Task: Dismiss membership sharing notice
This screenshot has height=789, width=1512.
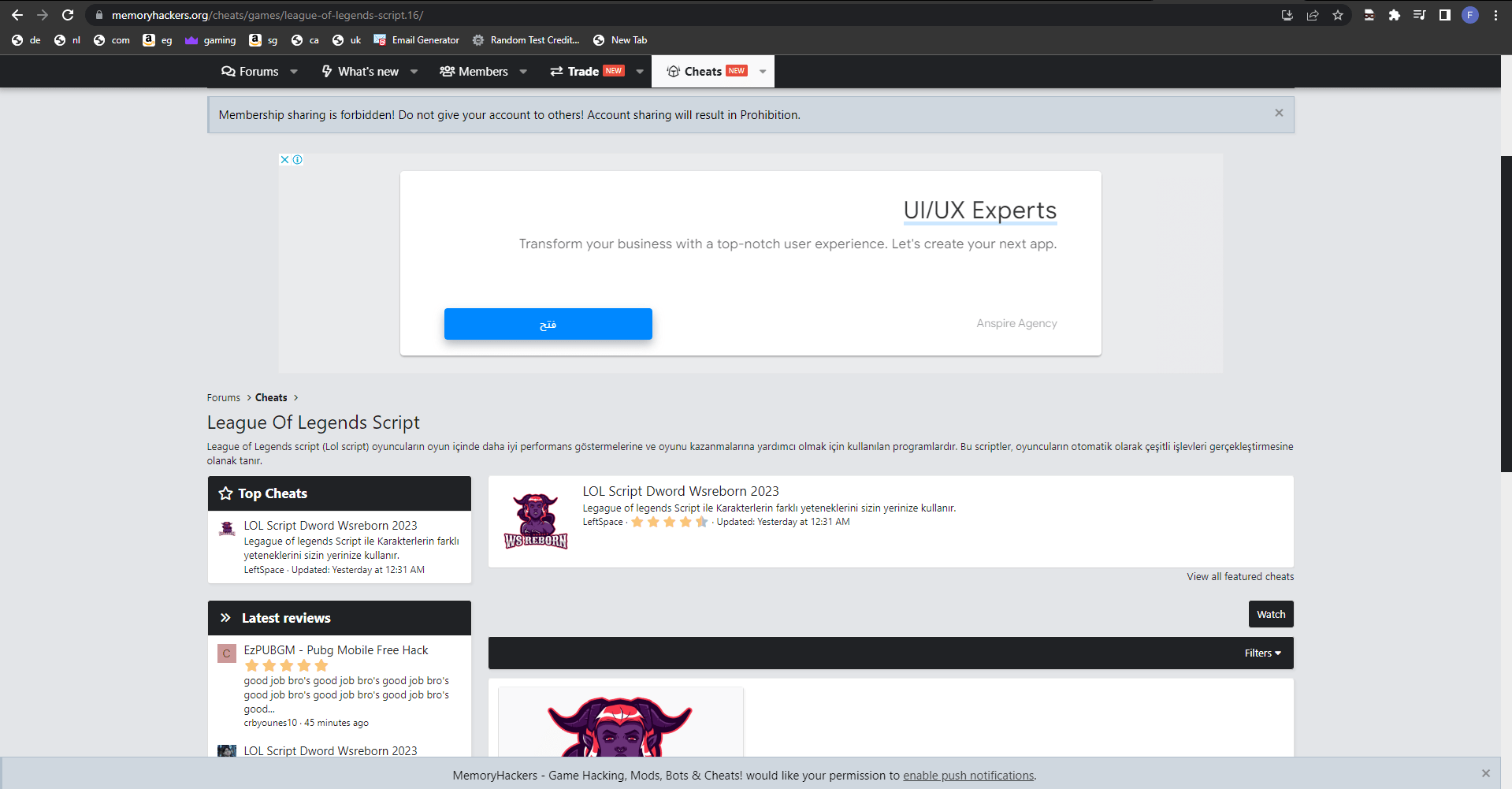Action: coord(1279,114)
